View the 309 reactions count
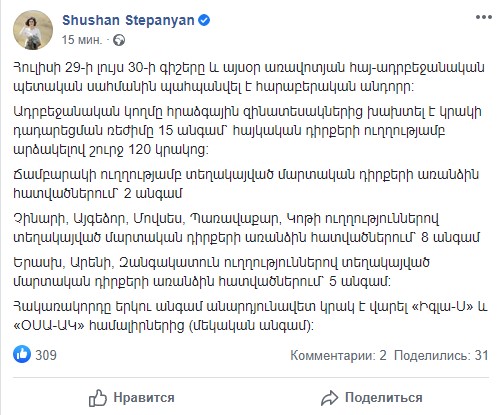Image resolution: width=500 pixels, height=415 pixels. pyautogui.click(x=46, y=355)
